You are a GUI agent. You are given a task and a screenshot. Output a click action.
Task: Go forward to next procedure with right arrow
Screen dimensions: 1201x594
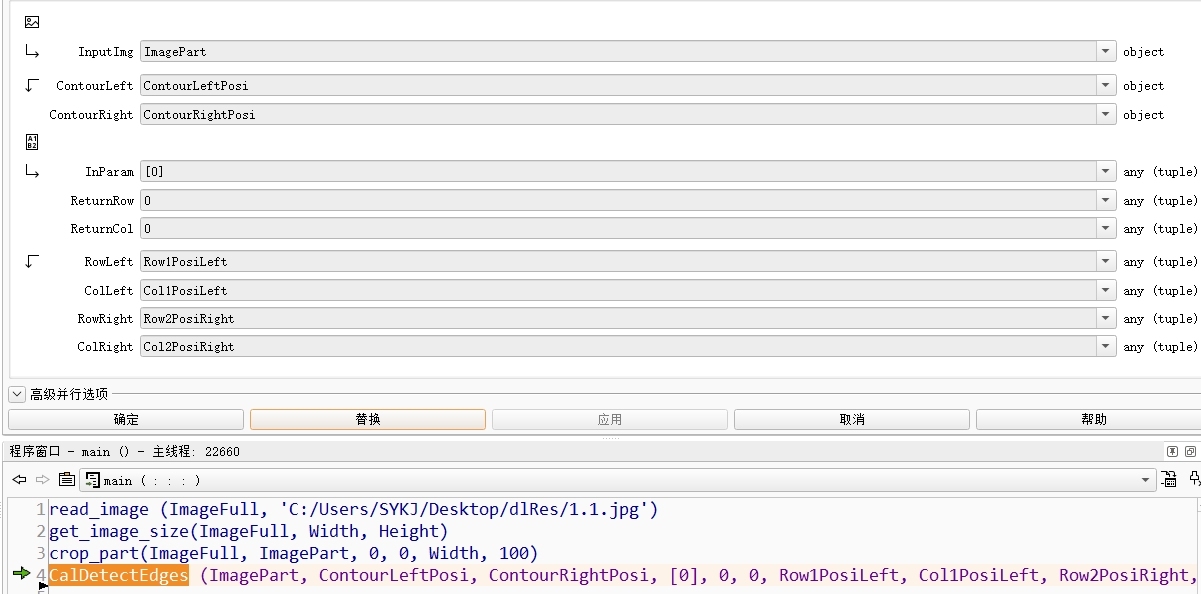click(42, 480)
